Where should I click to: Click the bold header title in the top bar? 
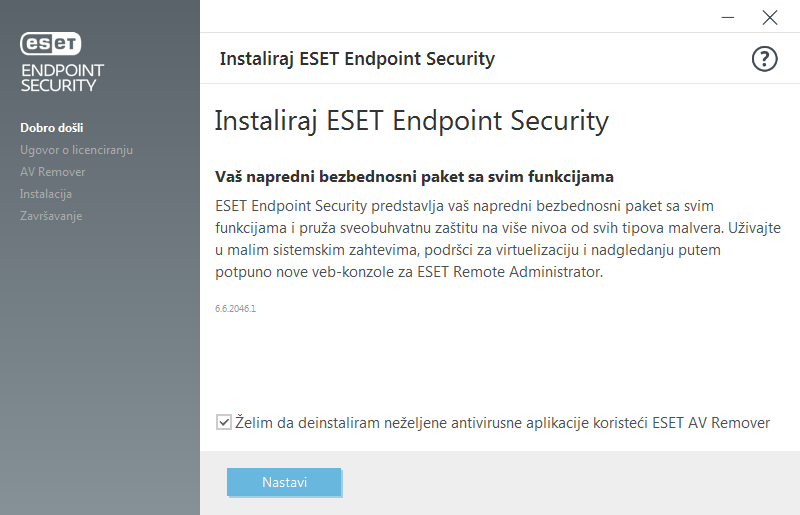tap(357, 59)
